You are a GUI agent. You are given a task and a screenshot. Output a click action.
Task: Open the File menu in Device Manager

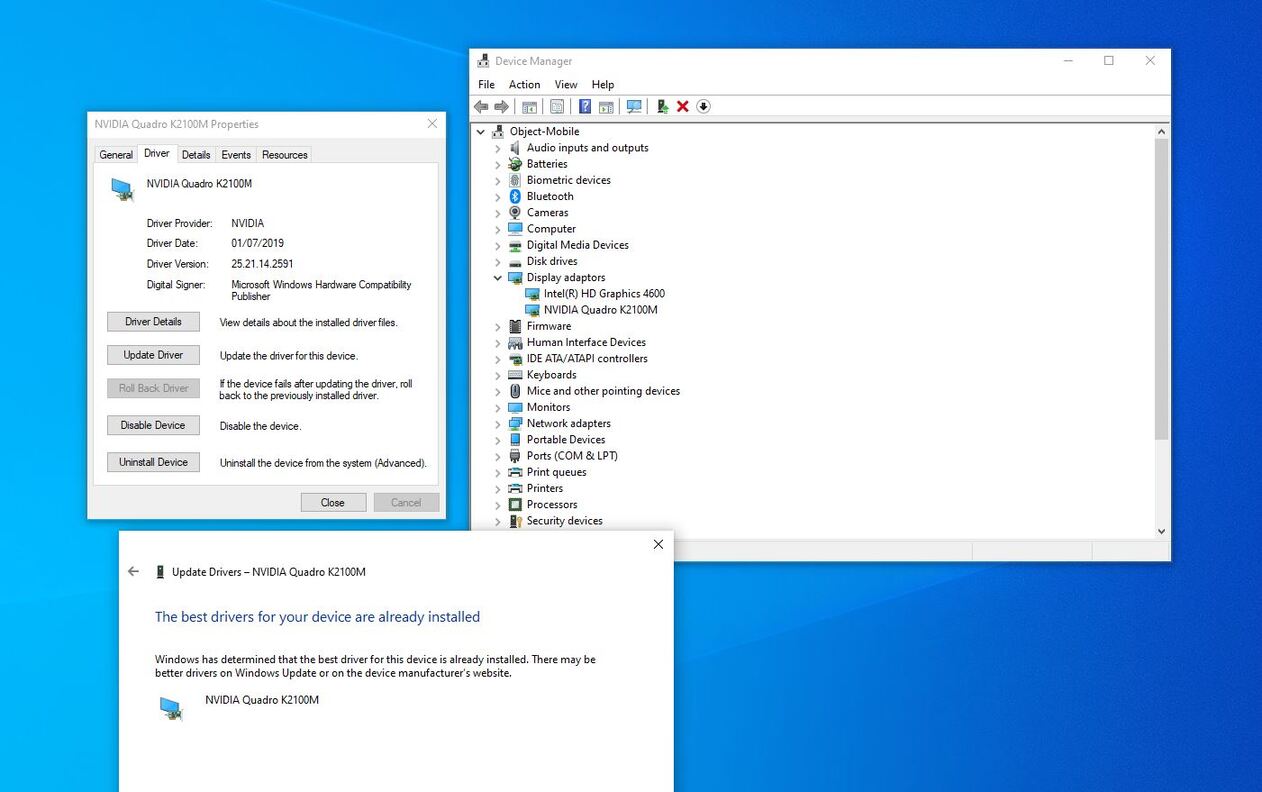(487, 85)
